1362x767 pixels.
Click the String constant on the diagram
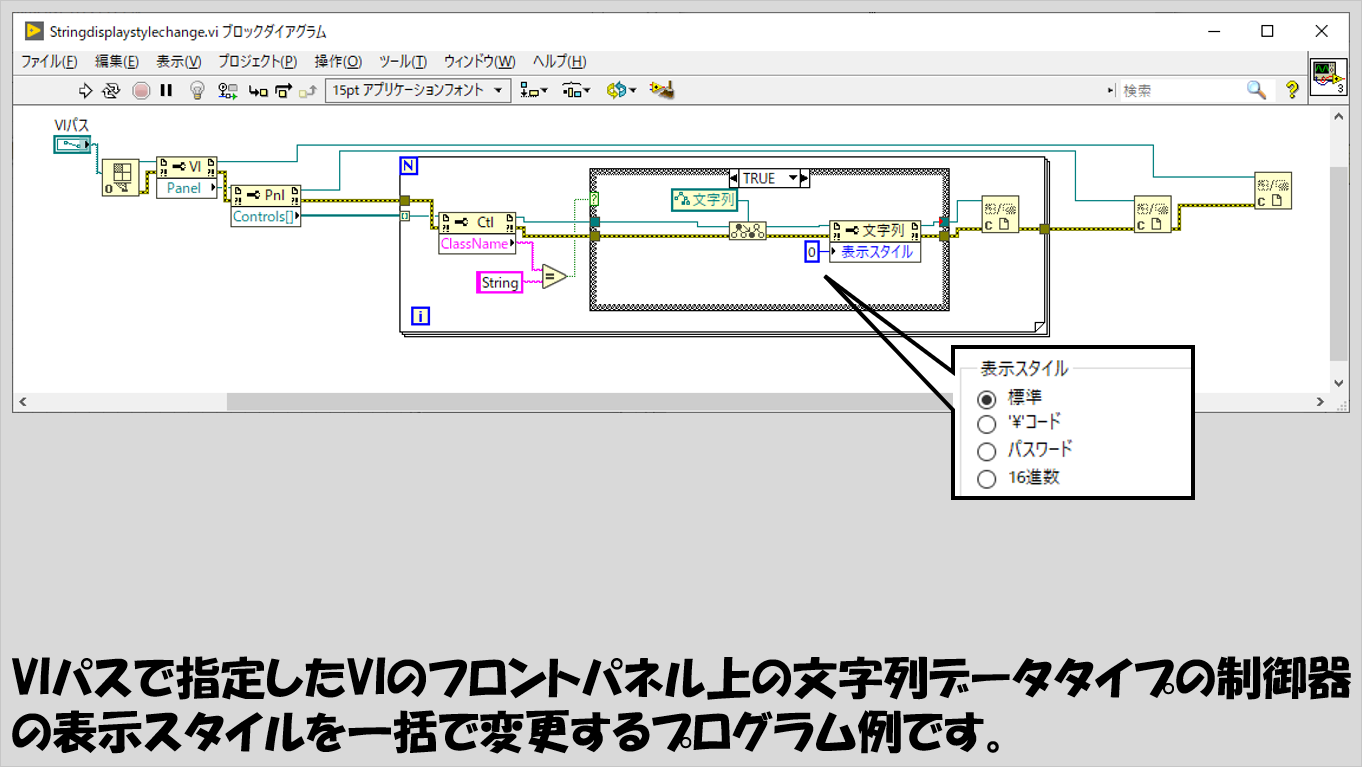coord(500,283)
